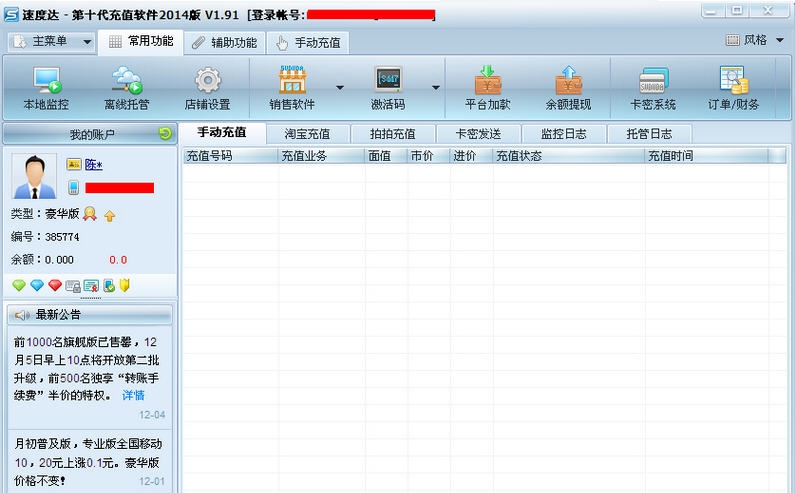Screen dimensions: 795x493
Task: Click the yellow shield icon
Action: (125, 286)
